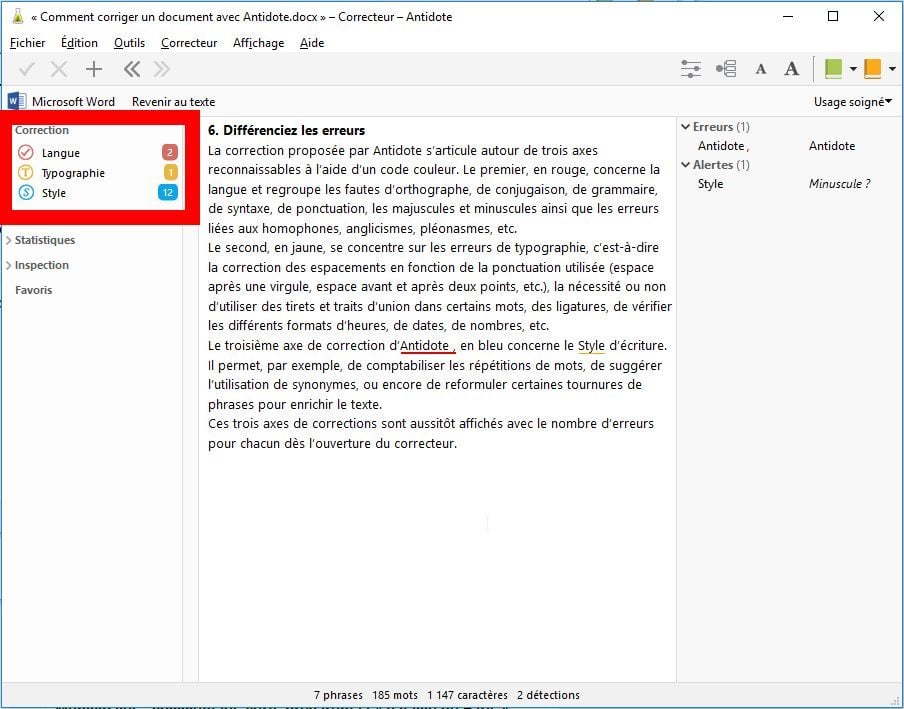Screen dimensions: 904x709
Task: Click '1 147 caractères' in the status bar
Action: coord(468,695)
